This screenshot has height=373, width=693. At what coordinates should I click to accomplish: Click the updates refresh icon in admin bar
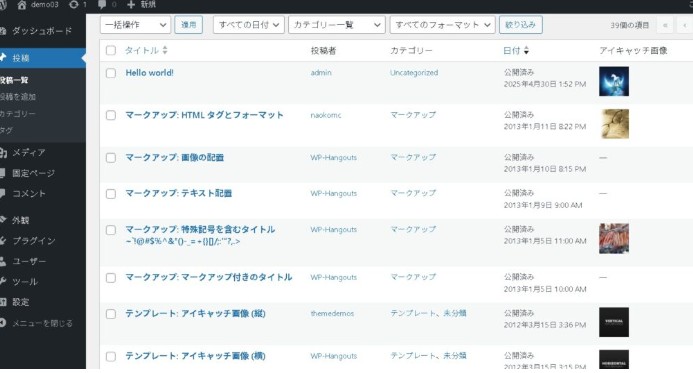pos(73,5)
